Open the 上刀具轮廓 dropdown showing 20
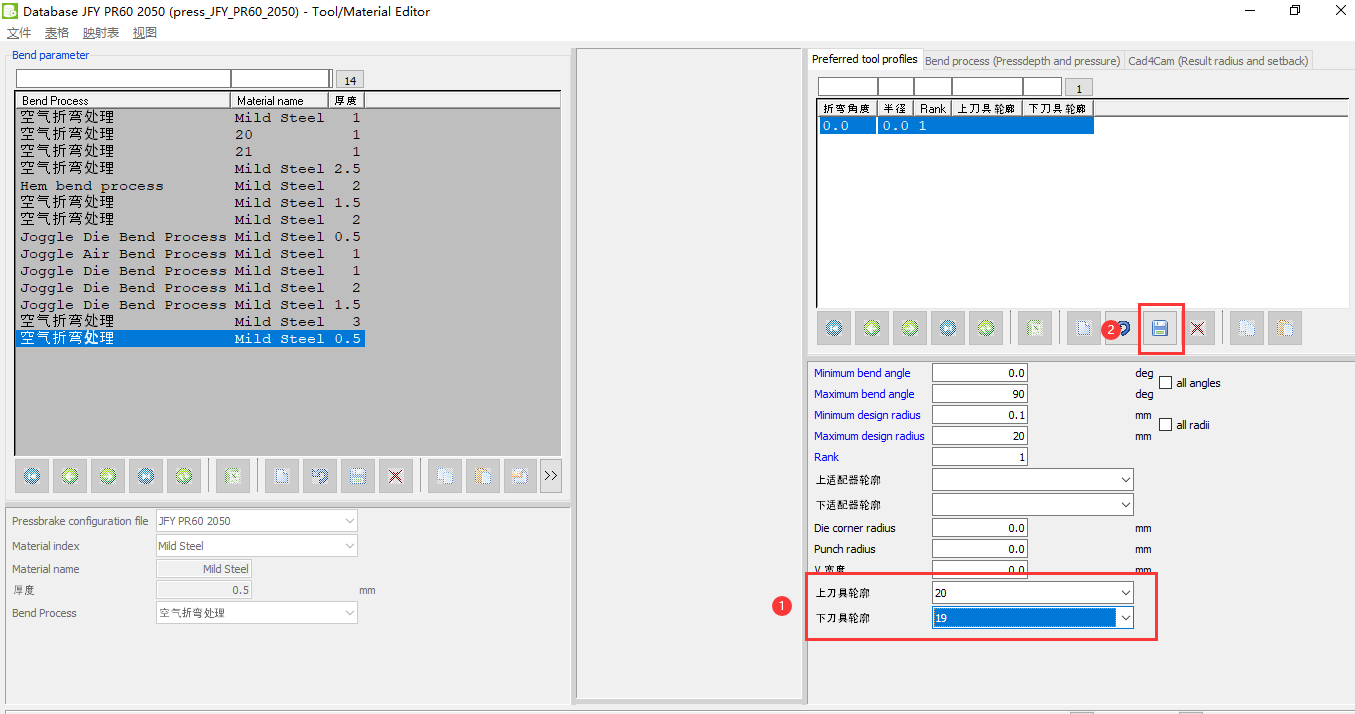 (x=1125, y=593)
